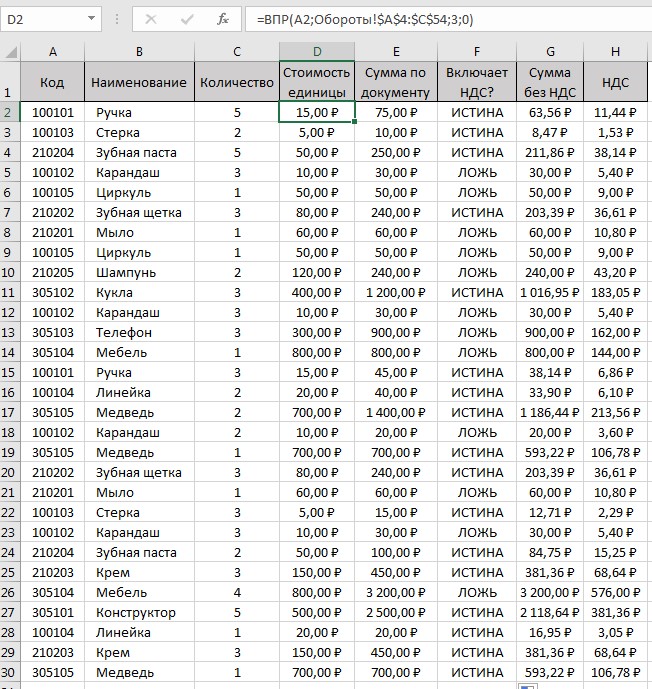Click the 'НДС' header cell
This screenshot has width=652, height=689.
tap(615, 82)
